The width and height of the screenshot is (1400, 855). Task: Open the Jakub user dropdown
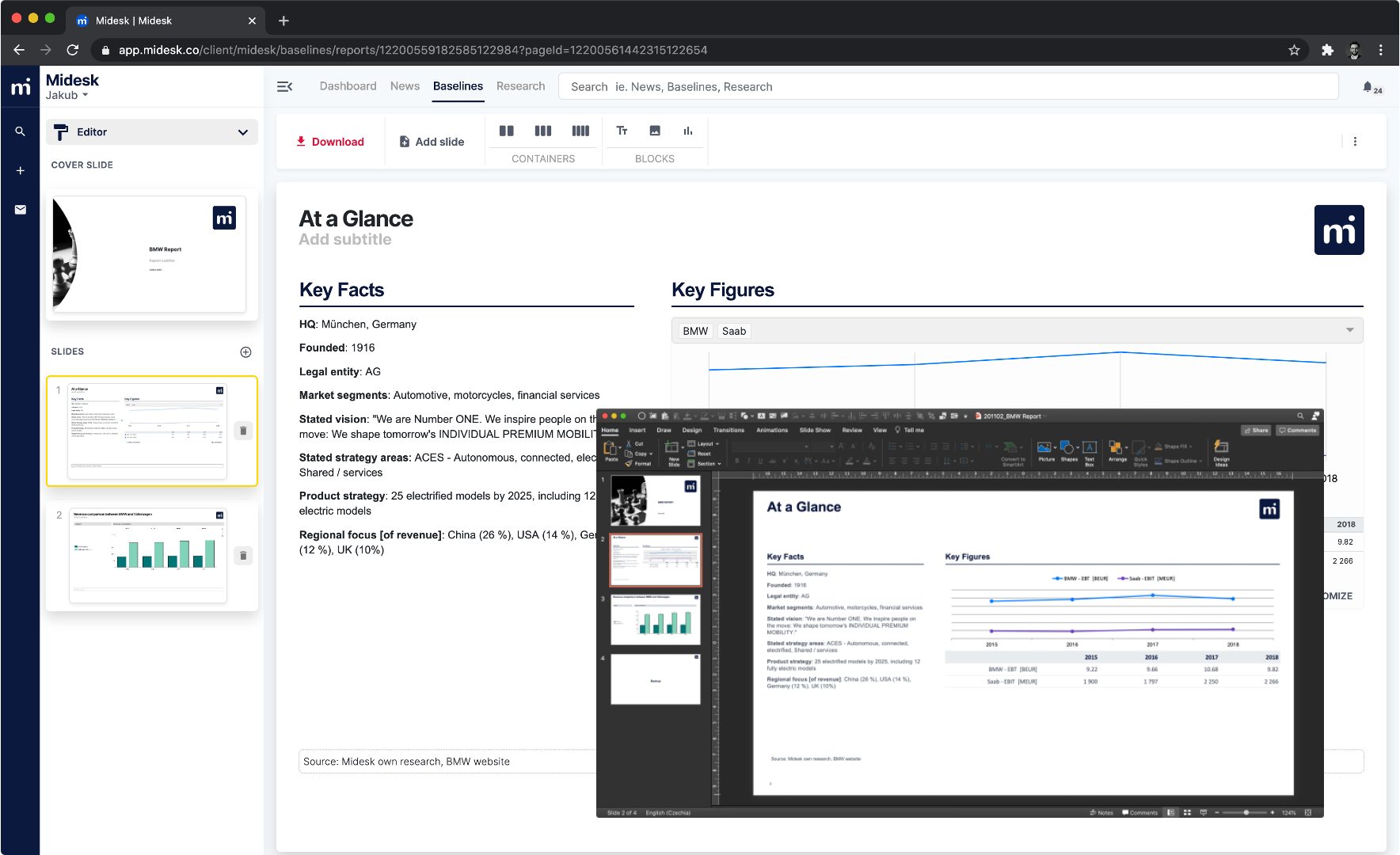(x=67, y=95)
